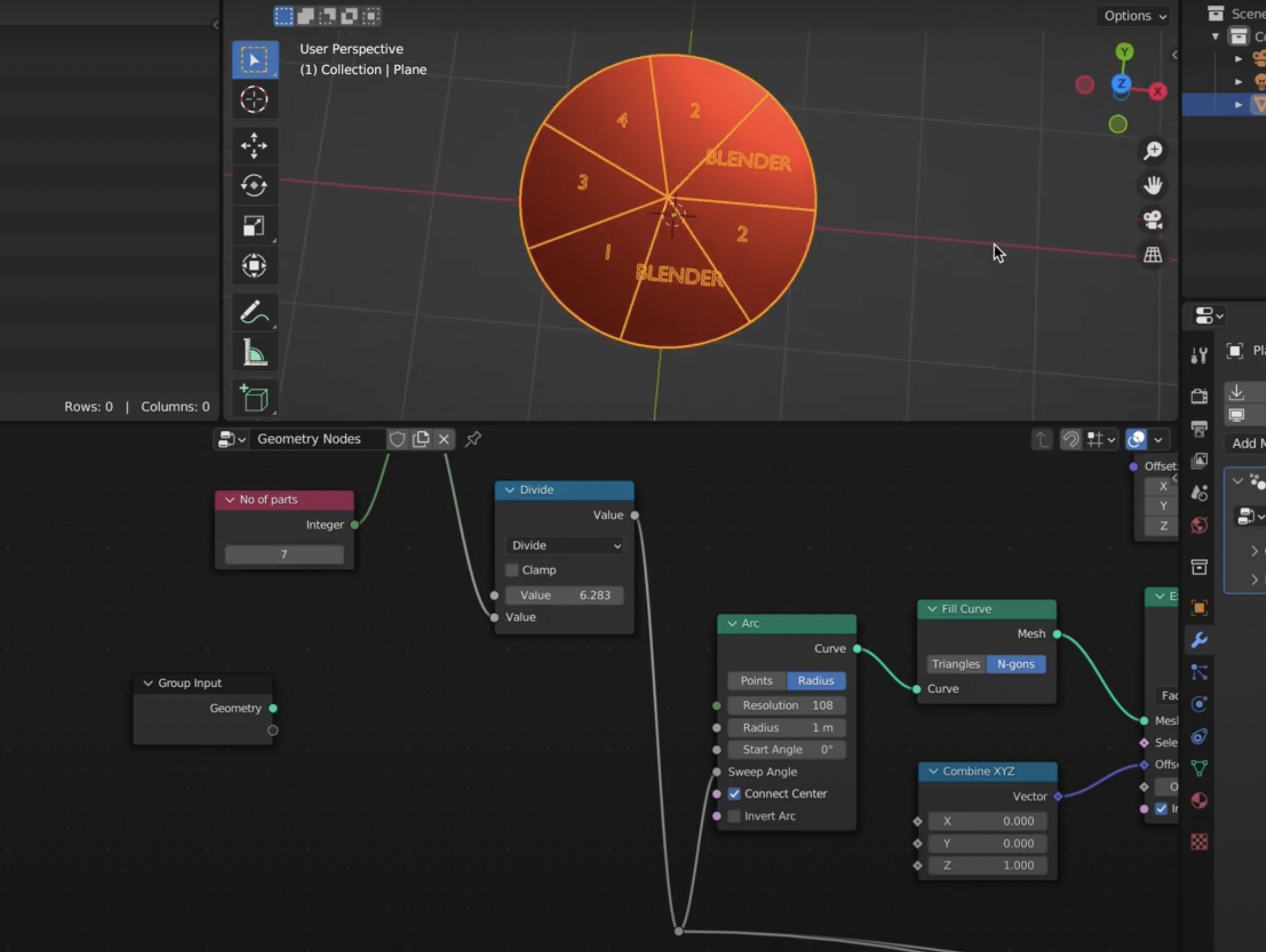Select the Add Cube tool

[254, 397]
